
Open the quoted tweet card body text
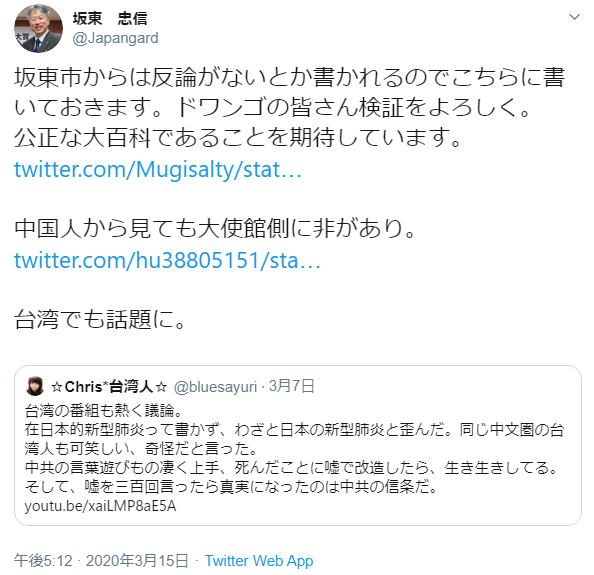(294, 458)
